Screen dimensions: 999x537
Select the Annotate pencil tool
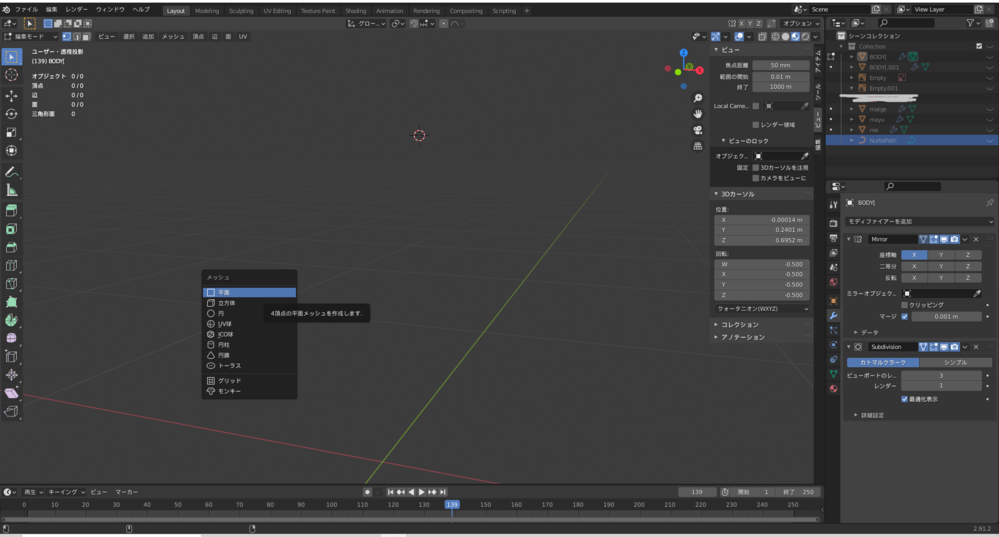[12, 172]
